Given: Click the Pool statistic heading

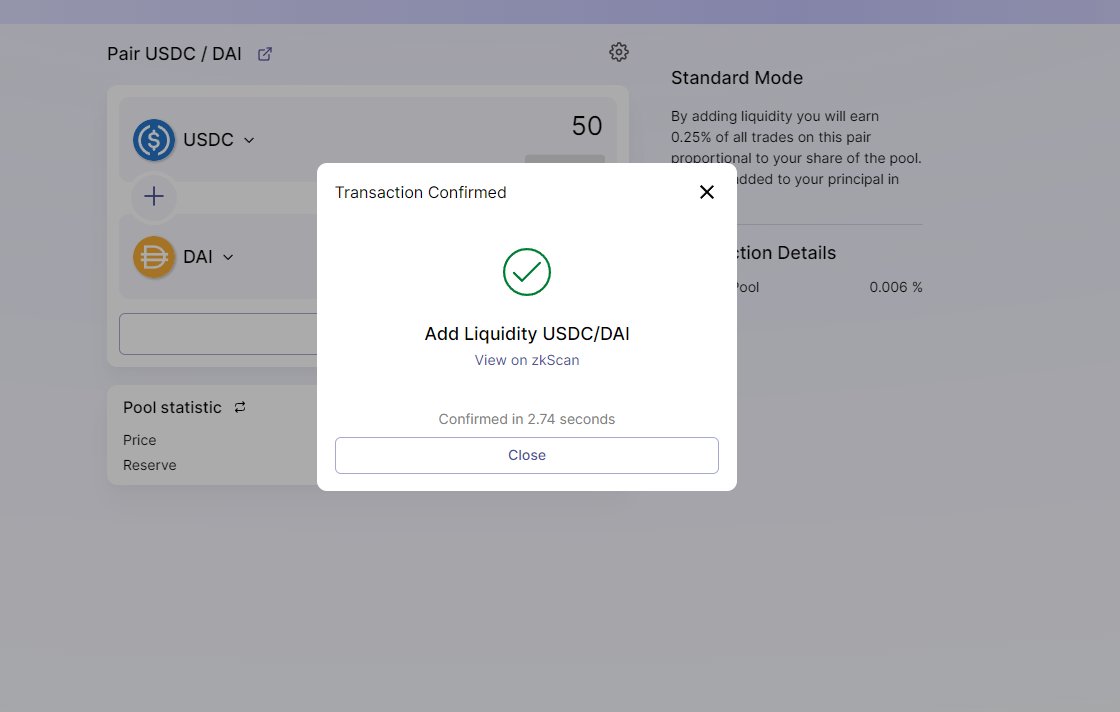Looking at the screenshot, I should click(x=172, y=407).
